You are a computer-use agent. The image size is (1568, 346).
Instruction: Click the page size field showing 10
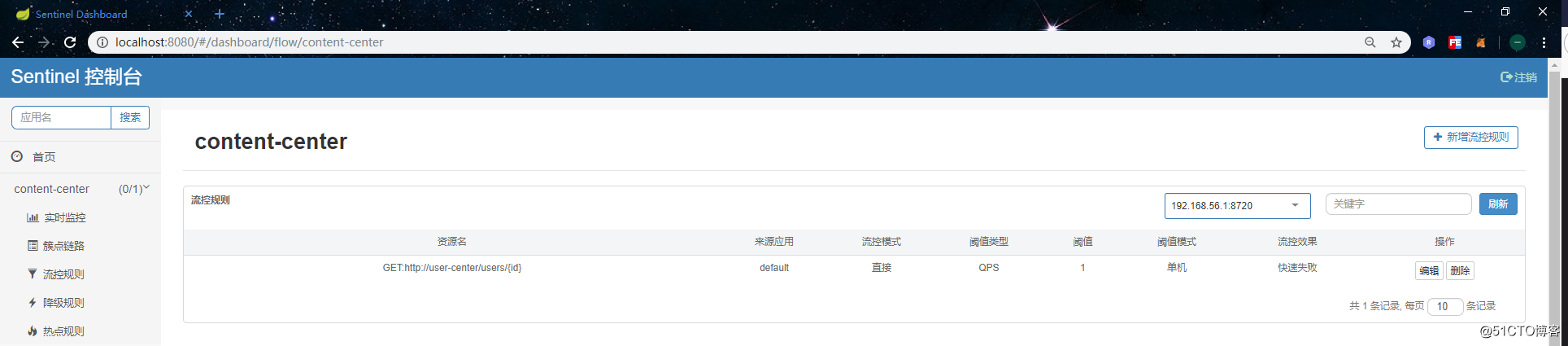[1445, 306]
